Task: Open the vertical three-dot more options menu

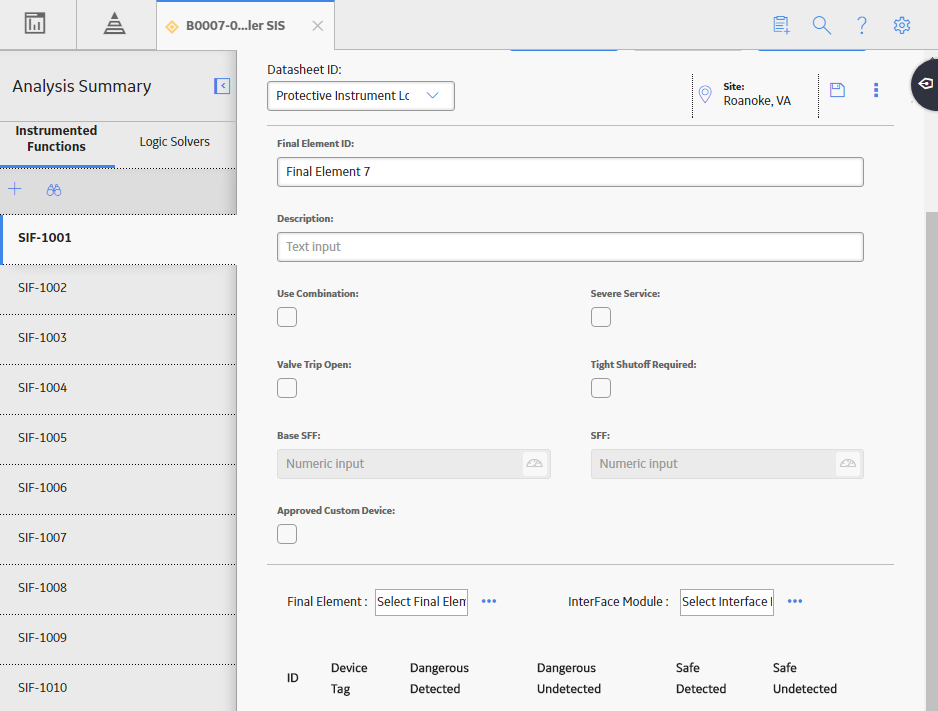Action: click(876, 90)
